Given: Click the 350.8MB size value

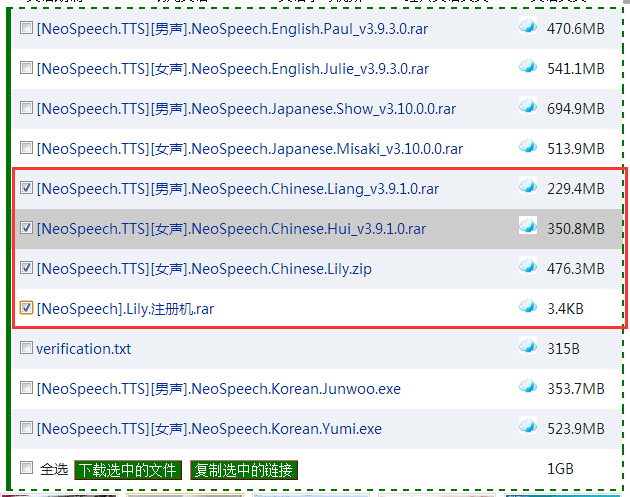Looking at the screenshot, I should coord(576,229).
